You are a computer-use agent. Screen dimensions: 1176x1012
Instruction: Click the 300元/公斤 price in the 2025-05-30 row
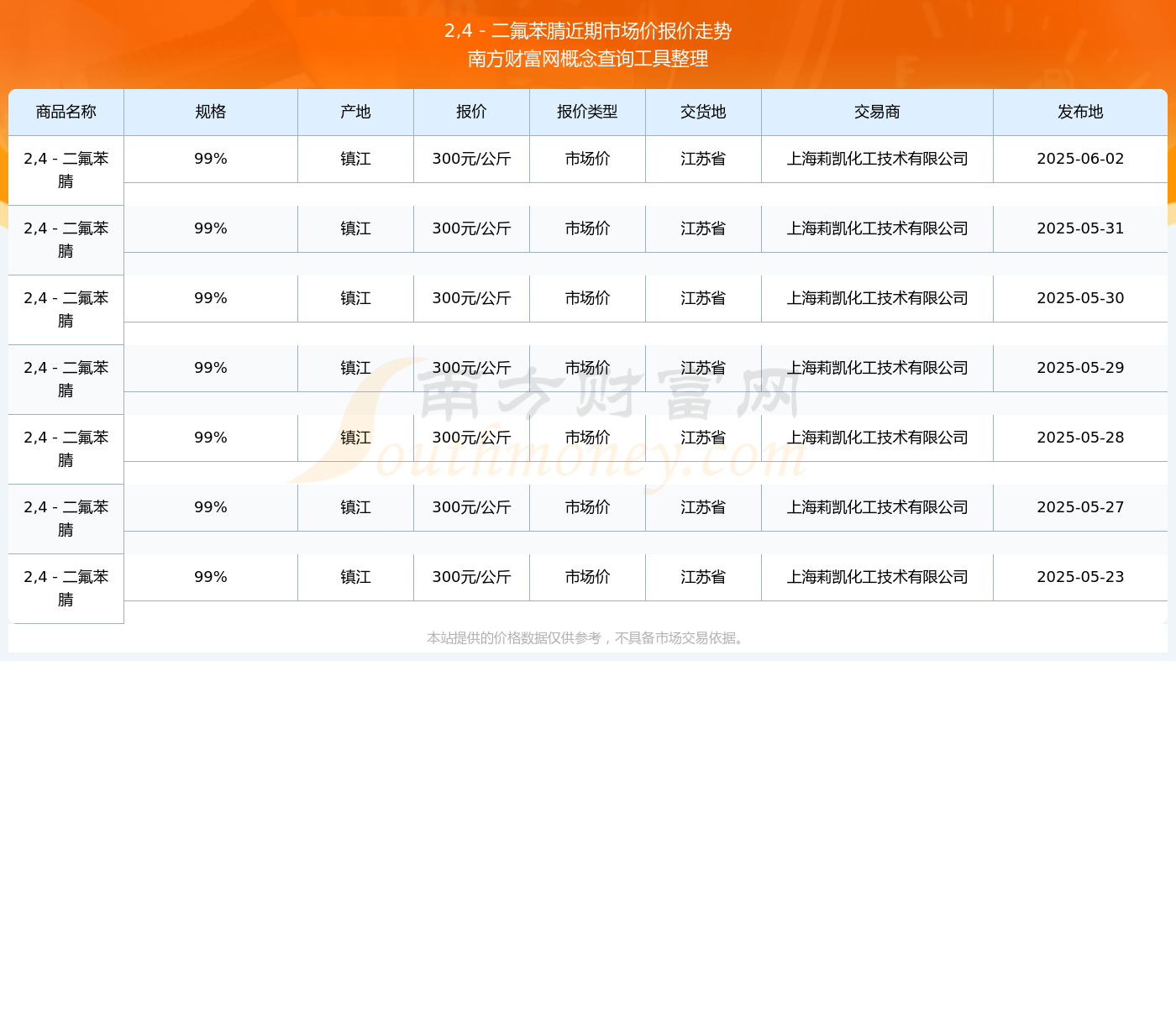471,298
